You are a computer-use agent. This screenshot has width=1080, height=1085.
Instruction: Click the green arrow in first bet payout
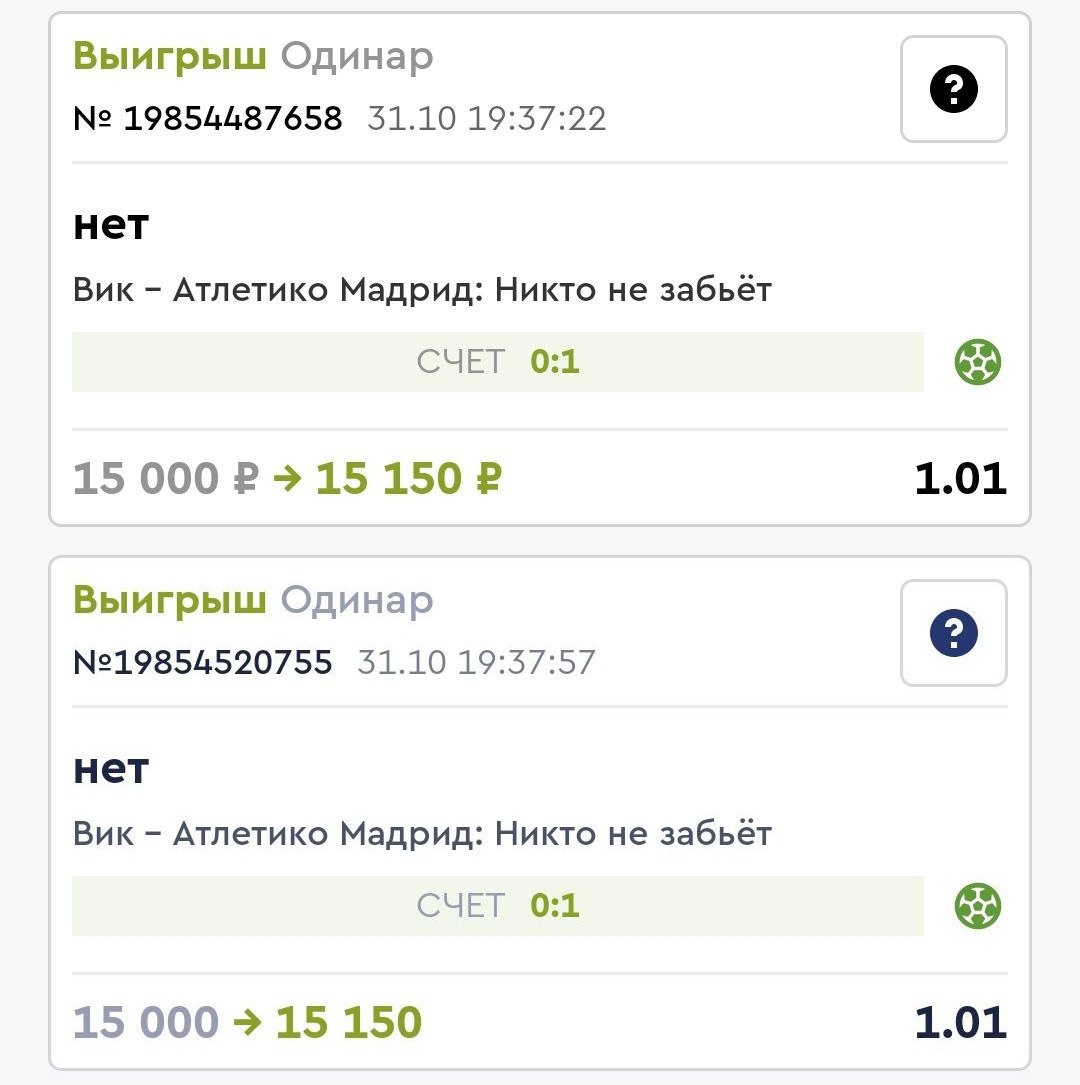287,479
